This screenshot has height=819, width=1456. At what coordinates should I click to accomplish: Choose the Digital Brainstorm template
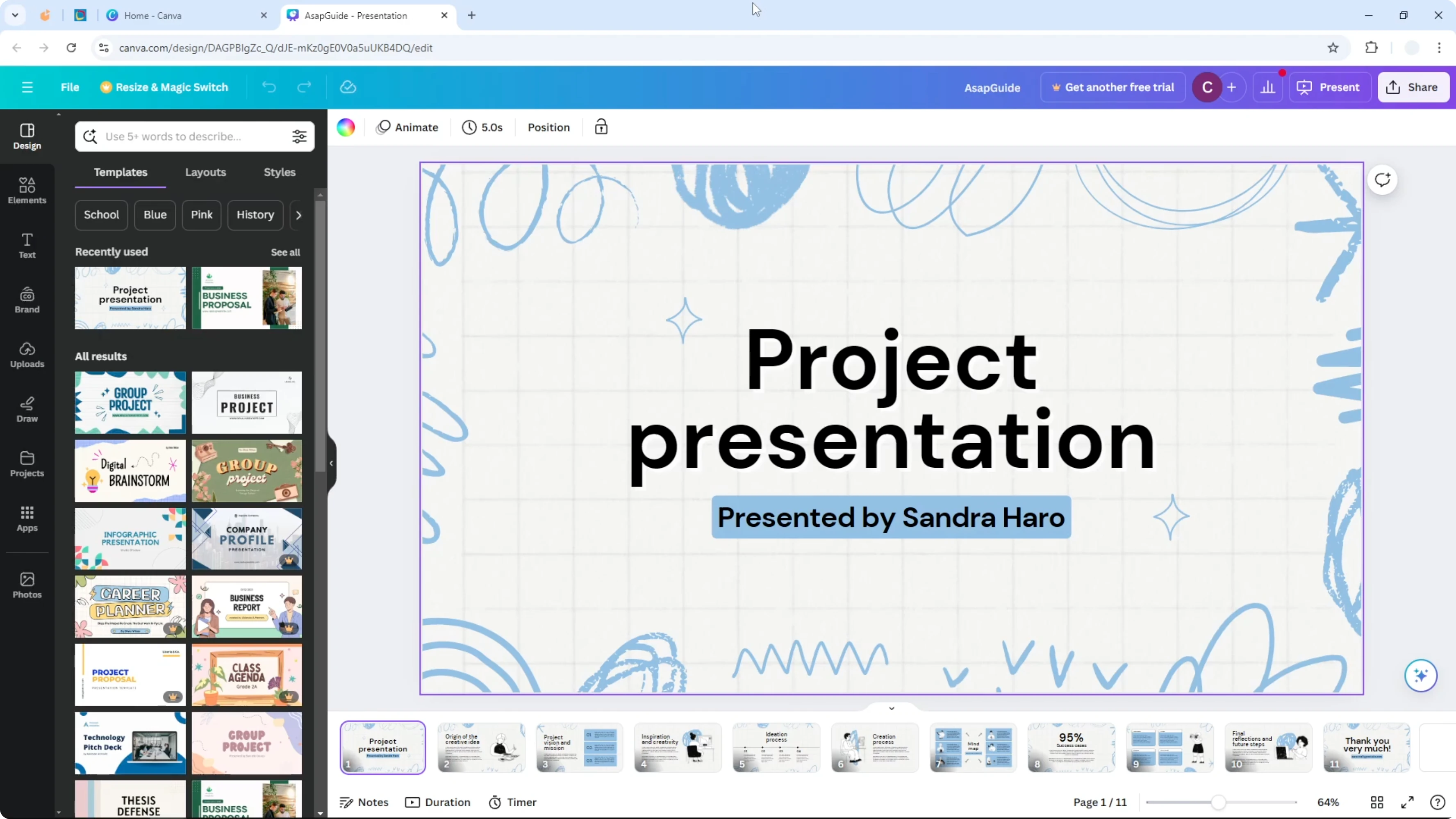click(130, 470)
